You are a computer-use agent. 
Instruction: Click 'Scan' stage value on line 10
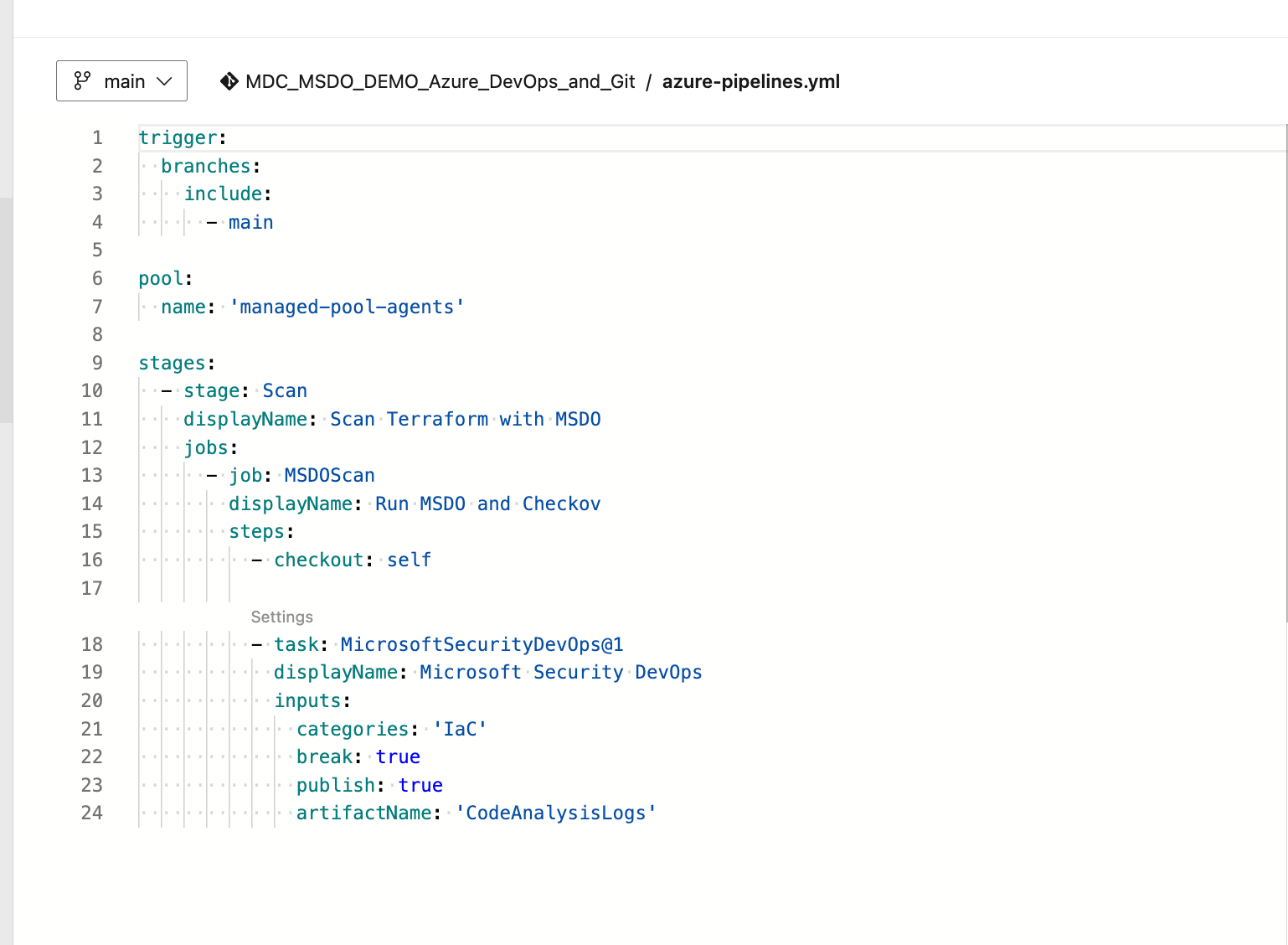(x=285, y=390)
